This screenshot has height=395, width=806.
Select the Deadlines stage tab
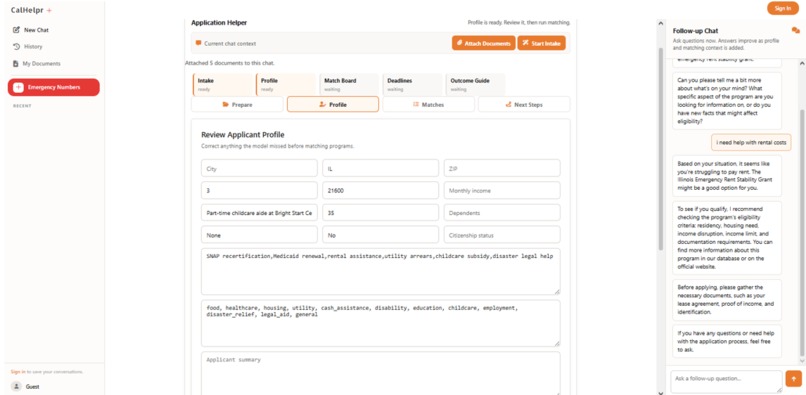click(412, 84)
